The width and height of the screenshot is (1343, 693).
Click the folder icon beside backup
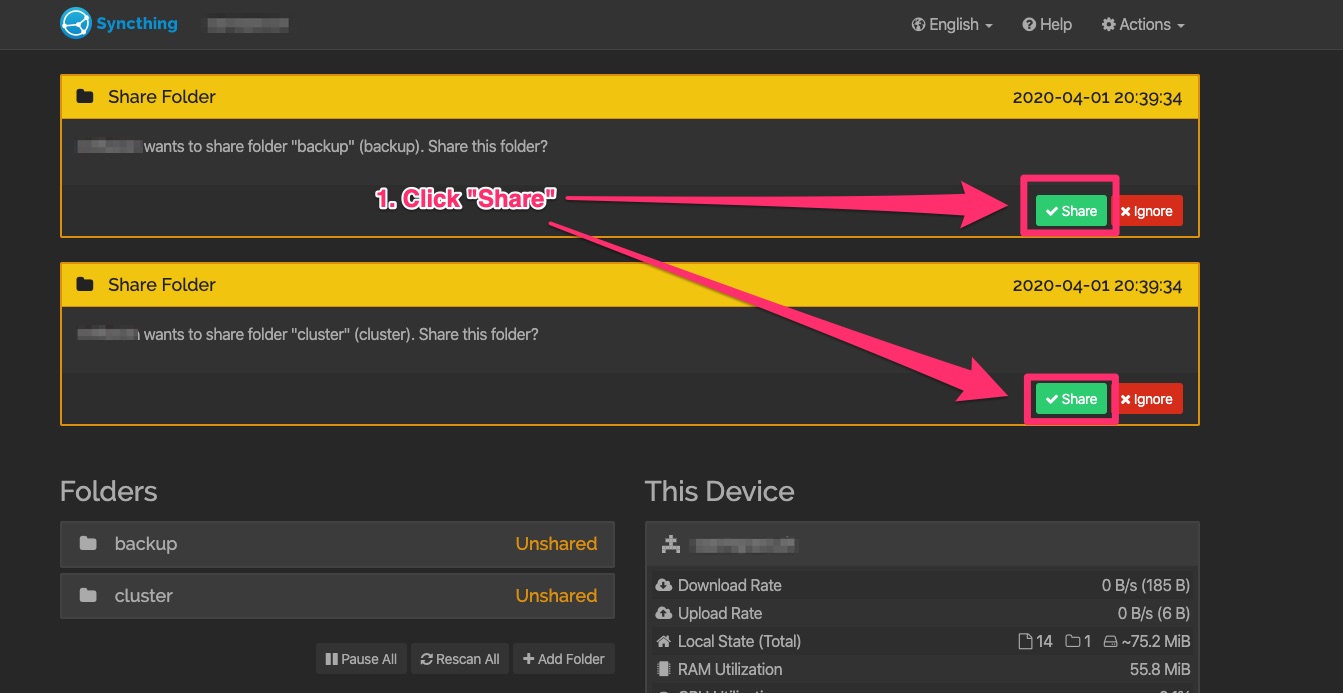tap(88, 544)
